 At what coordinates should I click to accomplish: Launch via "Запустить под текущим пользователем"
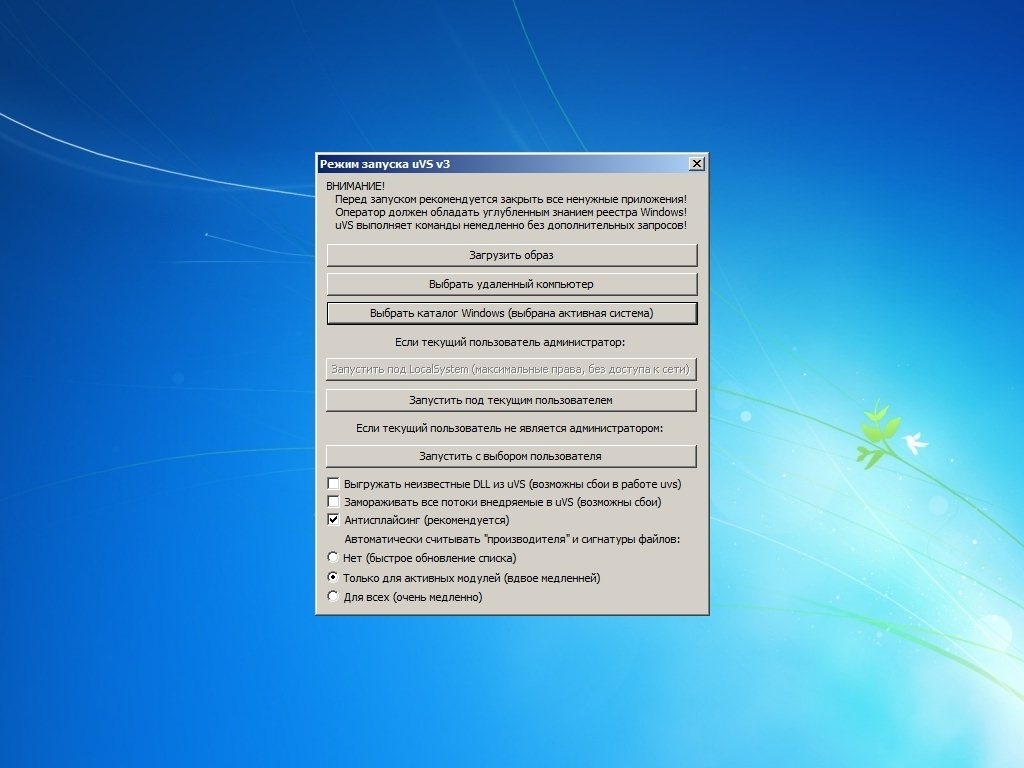pos(511,400)
